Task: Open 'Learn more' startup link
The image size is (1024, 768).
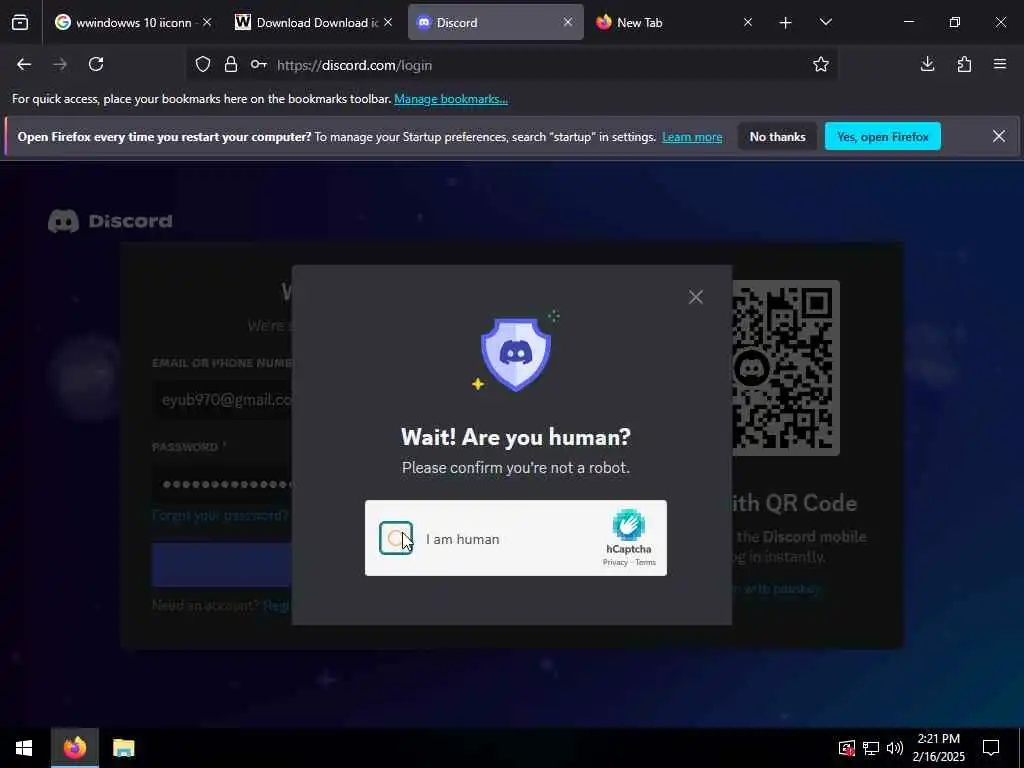Action: [692, 137]
